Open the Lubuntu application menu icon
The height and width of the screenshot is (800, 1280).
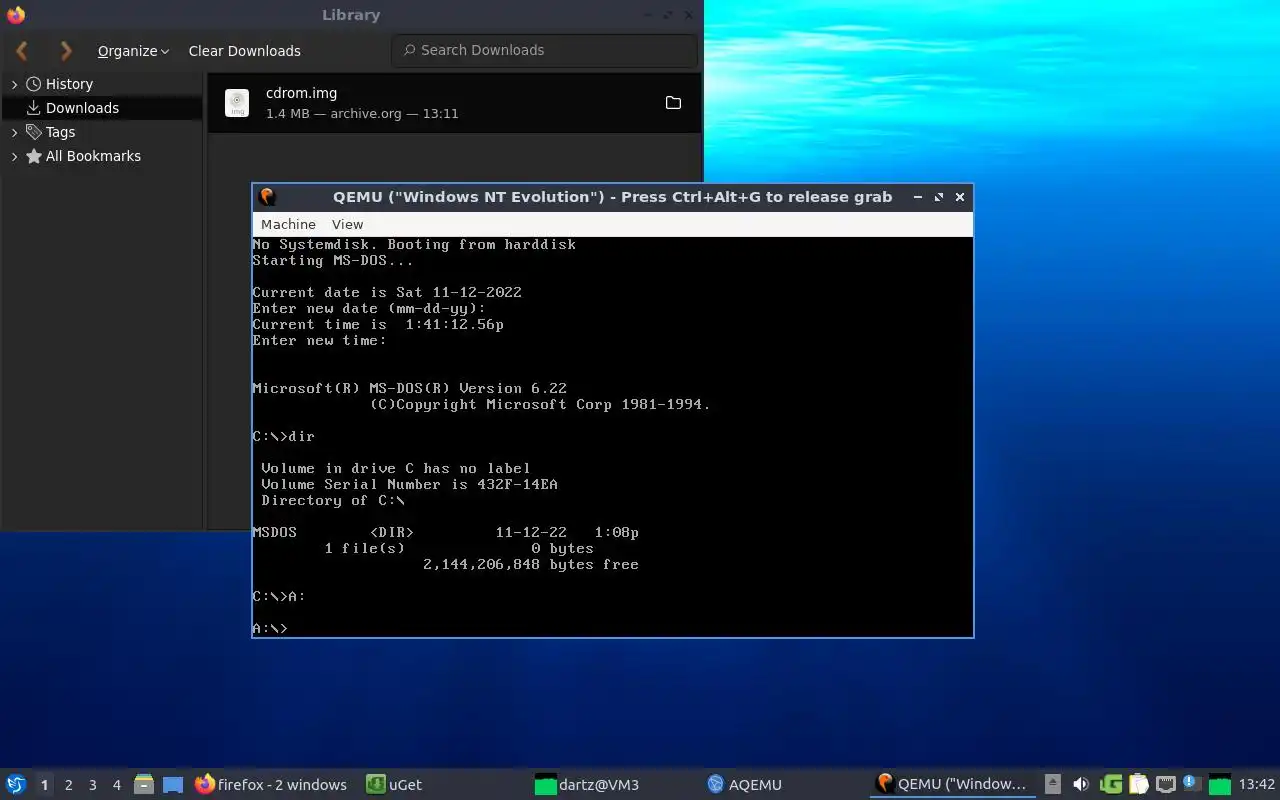point(15,785)
